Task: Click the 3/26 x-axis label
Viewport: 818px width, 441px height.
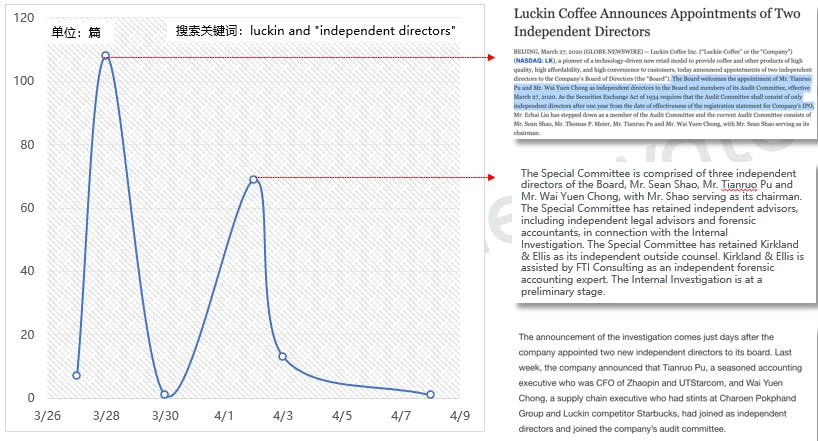Action: (47, 416)
